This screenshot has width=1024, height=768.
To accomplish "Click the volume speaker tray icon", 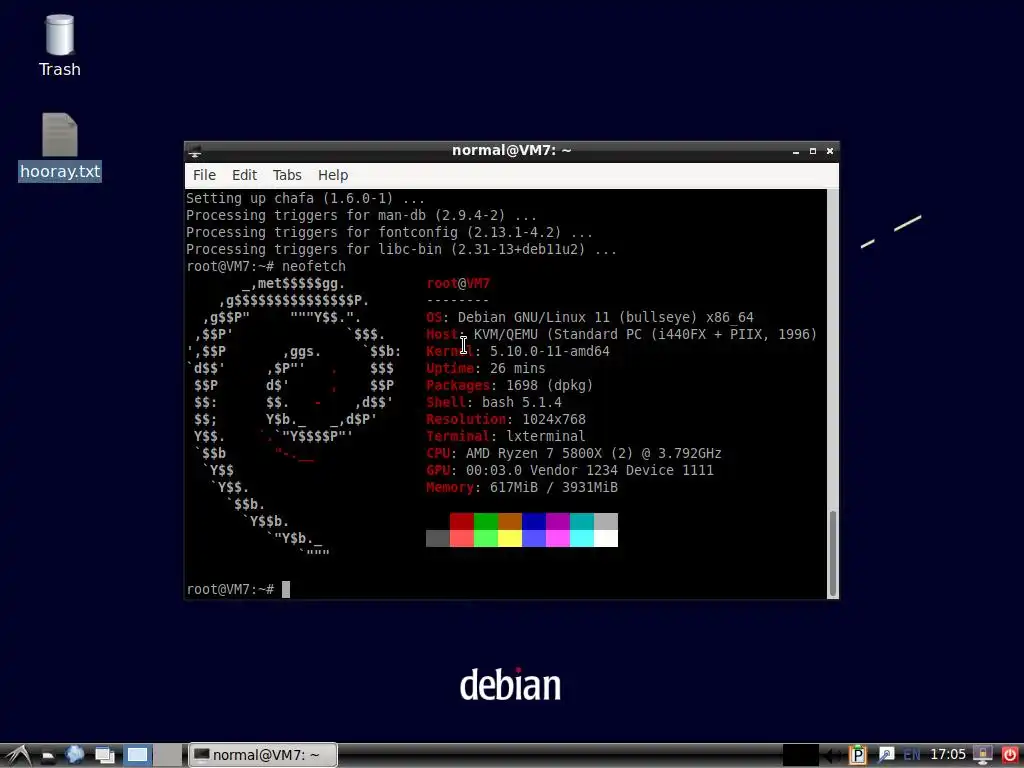I will click(x=831, y=755).
